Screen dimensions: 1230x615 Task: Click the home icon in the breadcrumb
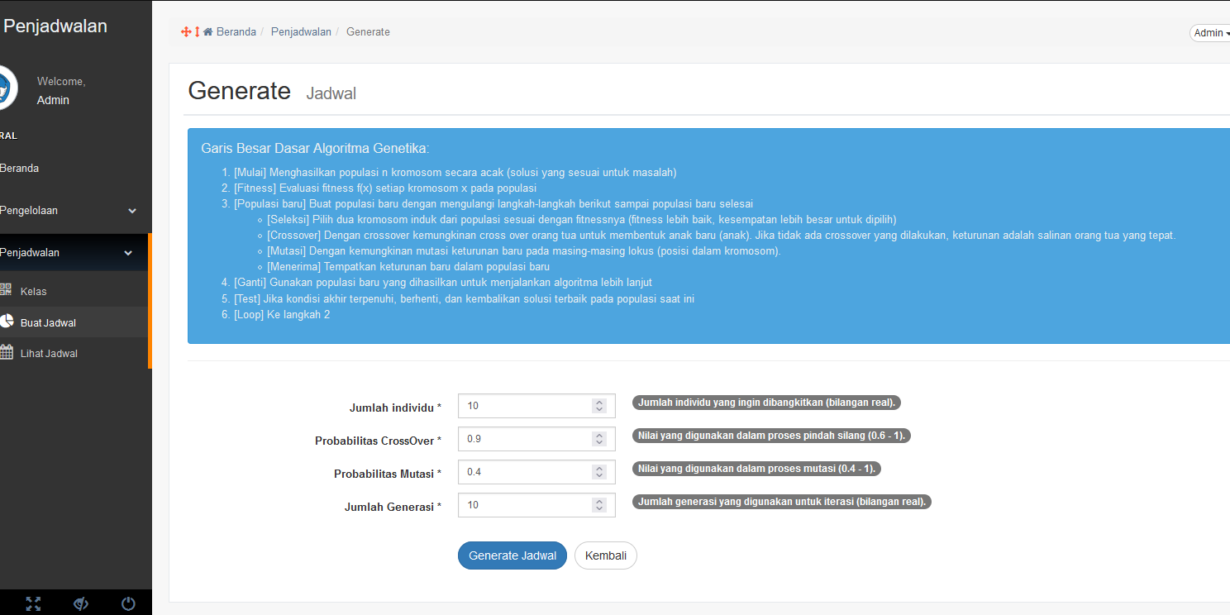pyautogui.click(x=207, y=31)
